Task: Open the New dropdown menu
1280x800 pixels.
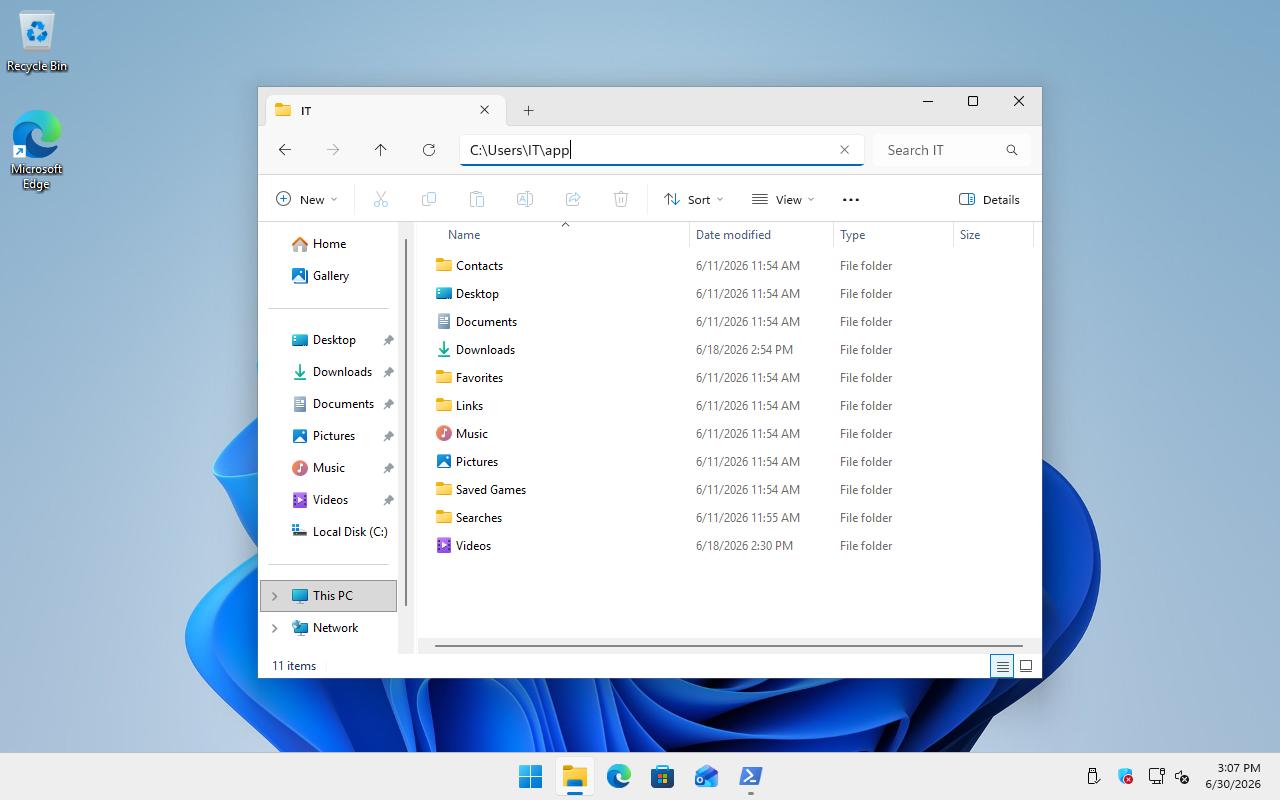Action: click(307, 200)
